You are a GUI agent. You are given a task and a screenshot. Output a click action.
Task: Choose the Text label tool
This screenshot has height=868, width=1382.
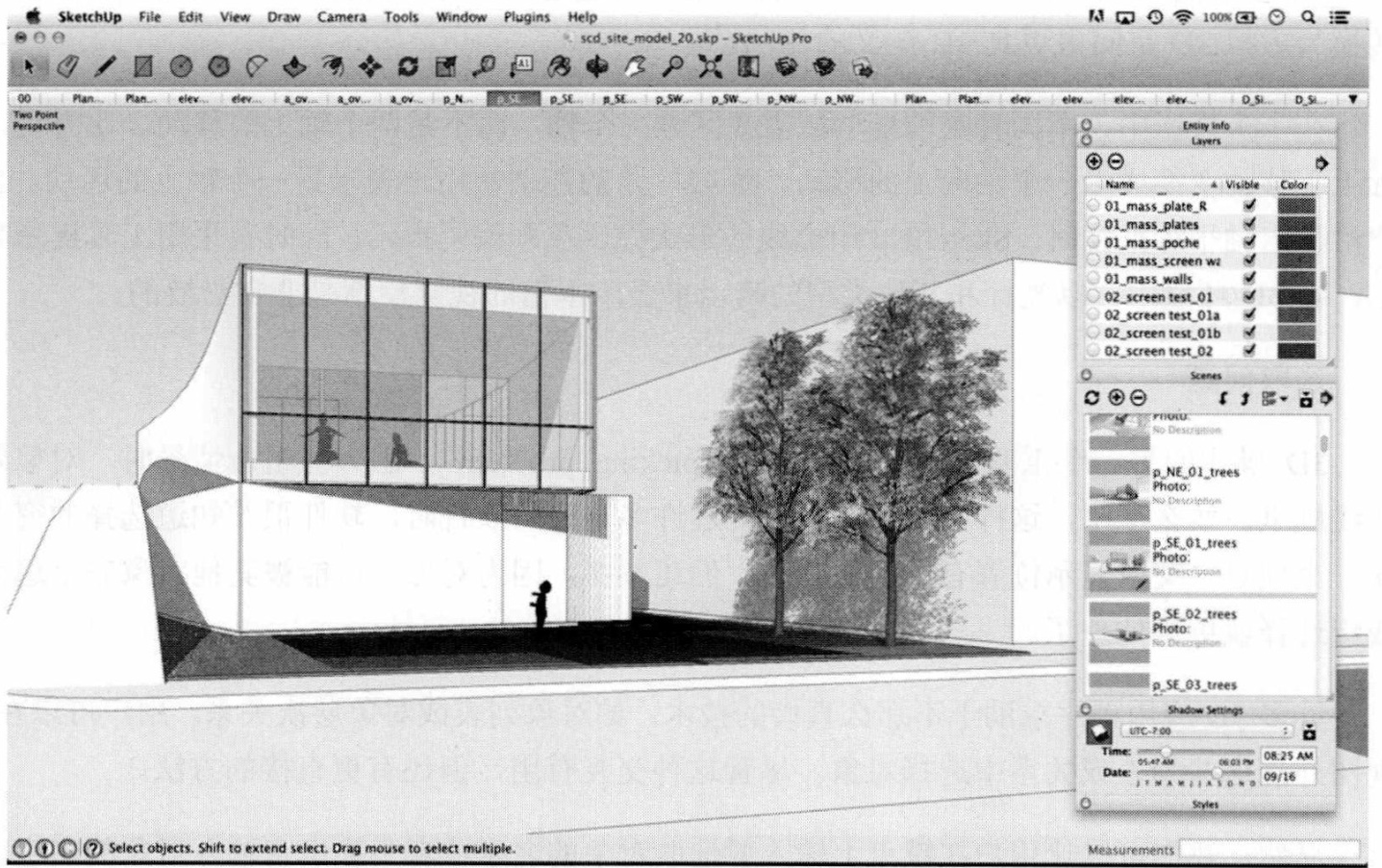click(521, 66)
